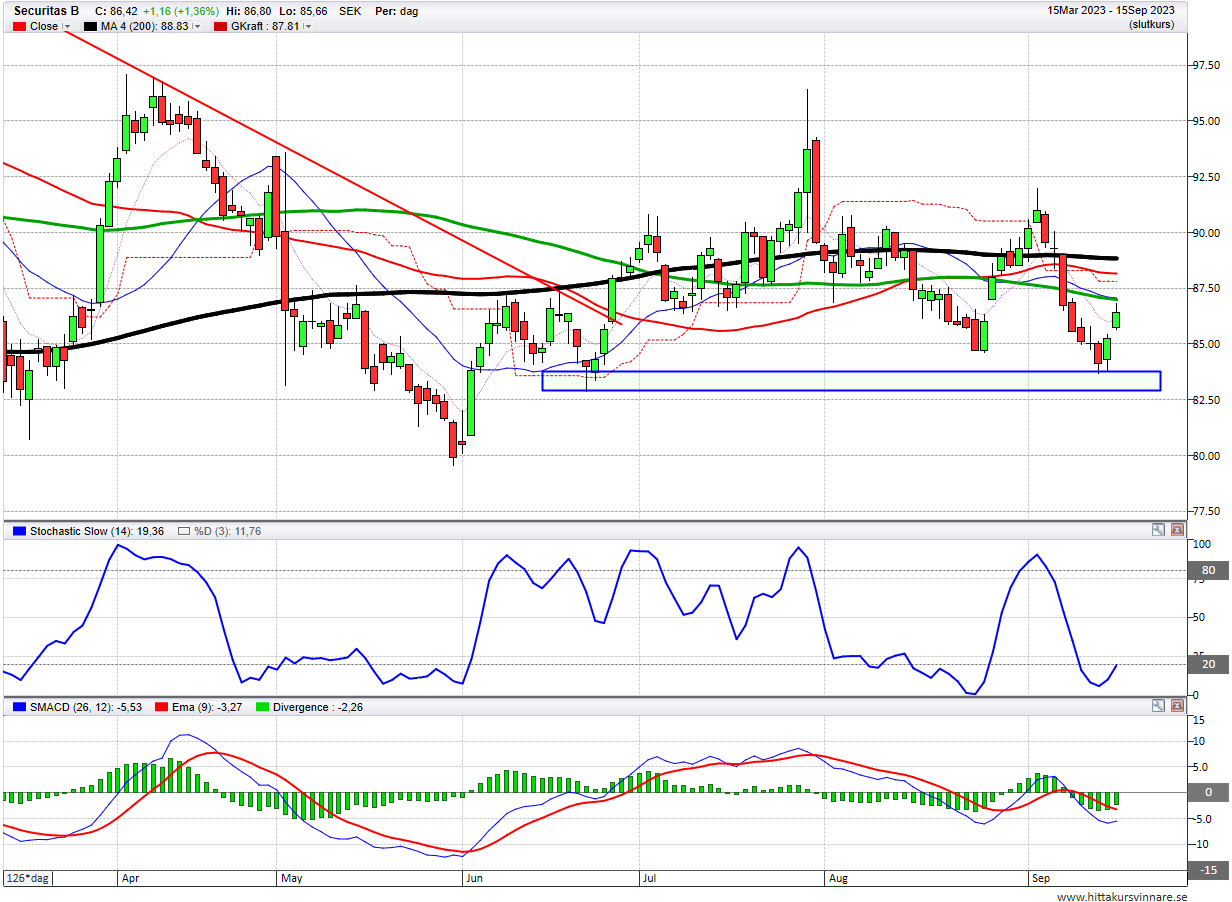The width and height of the screenshot is (1232, 902).
Task: Click the Ema (9): -3,27 label
Action: point(209,707)
